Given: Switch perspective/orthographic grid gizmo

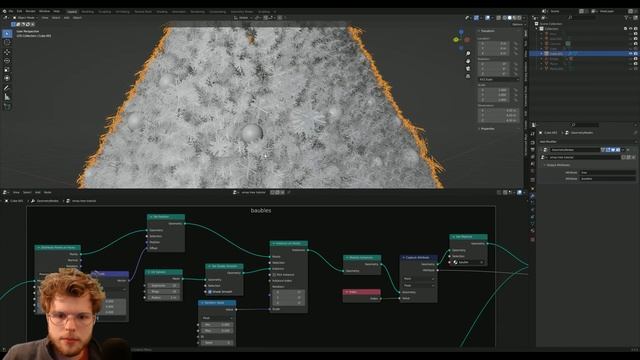Looking at the screenshot, I should [x=468, y=76].
